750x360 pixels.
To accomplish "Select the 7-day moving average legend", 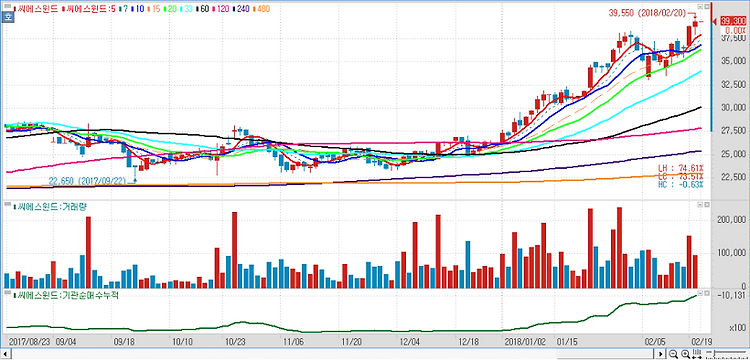I will pos(123,9).
